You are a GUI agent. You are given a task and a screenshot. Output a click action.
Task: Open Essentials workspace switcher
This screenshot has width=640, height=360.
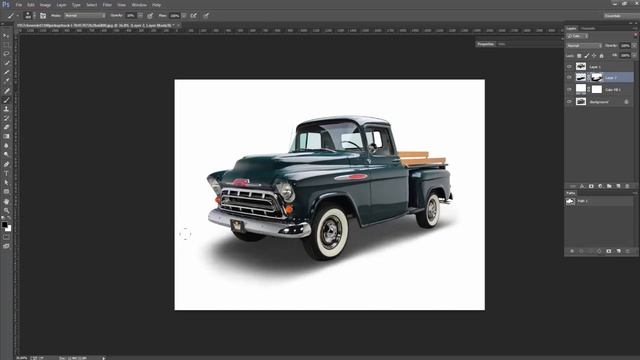click(x=621, y=16)
